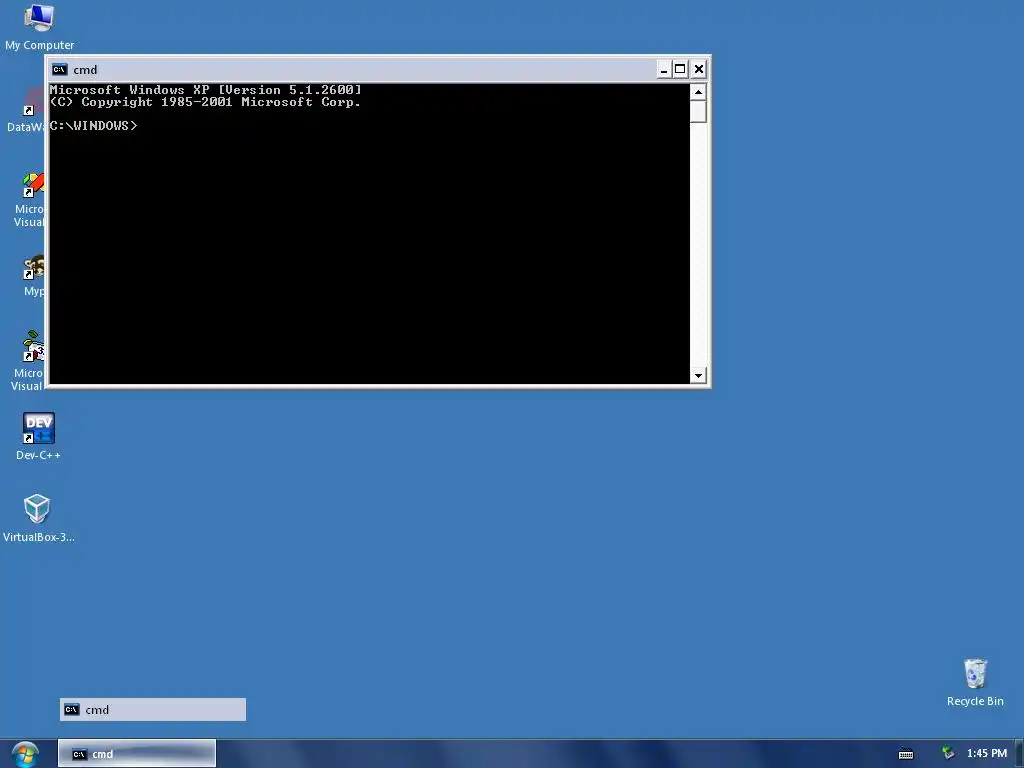Click the network tray icon beside clock
Viewport: 1024px width, 768px height.
(948, 754)
